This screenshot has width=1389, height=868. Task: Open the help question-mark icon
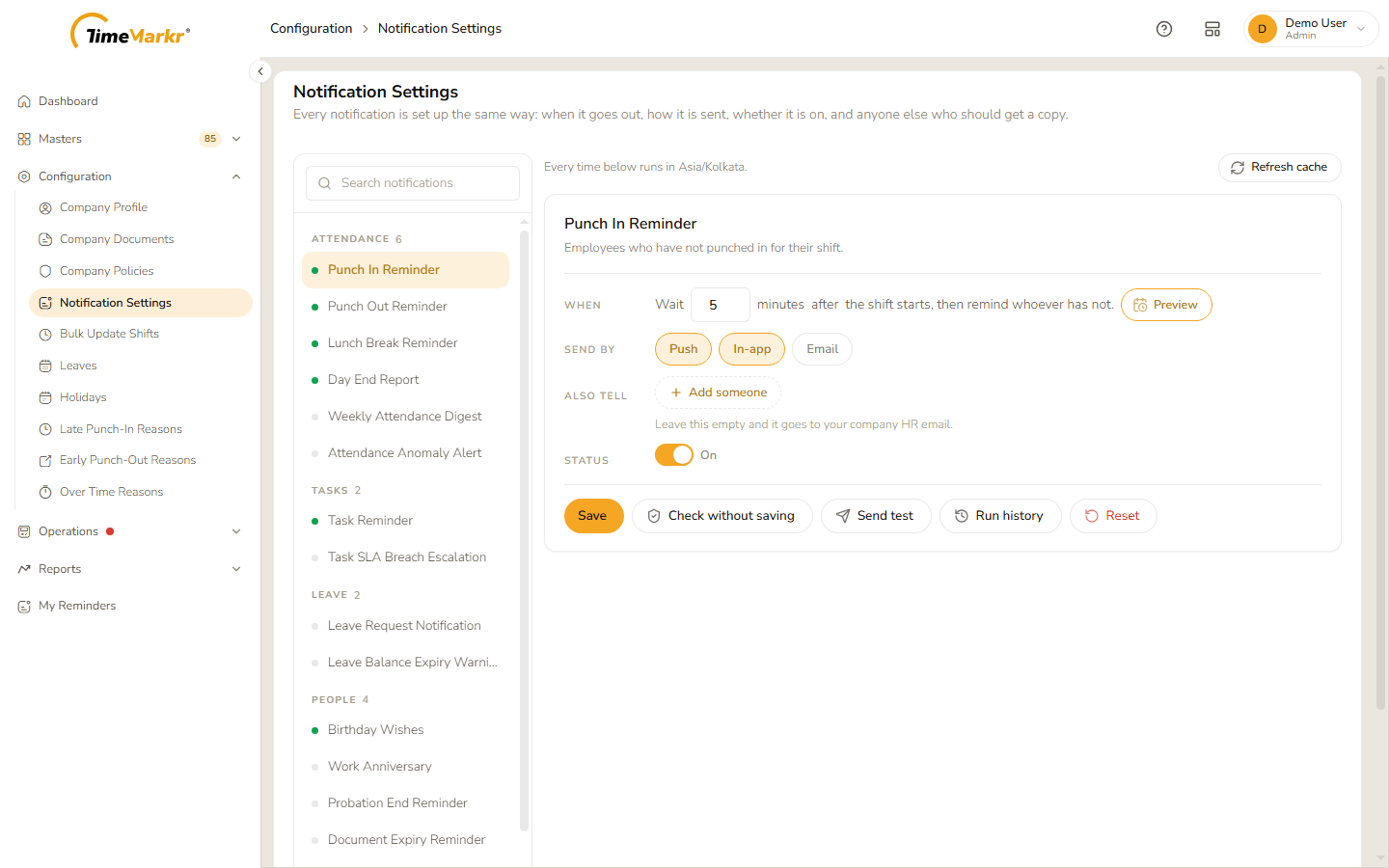(1164, 29)
